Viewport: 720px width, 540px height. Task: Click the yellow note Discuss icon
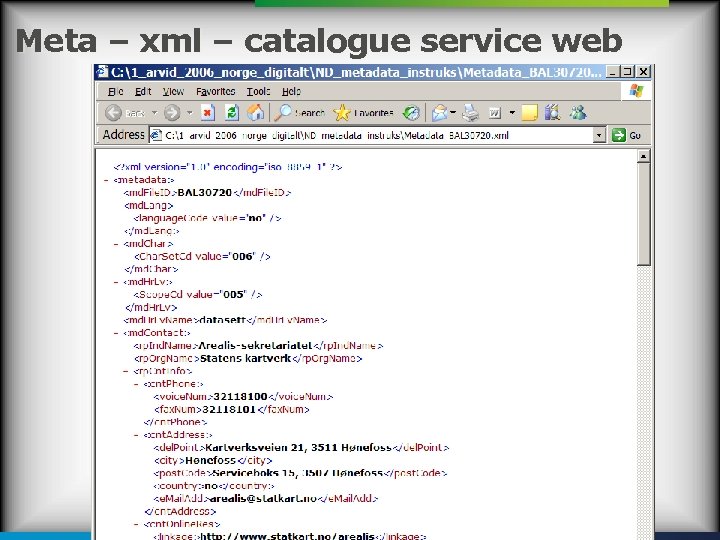coord(529,112)
